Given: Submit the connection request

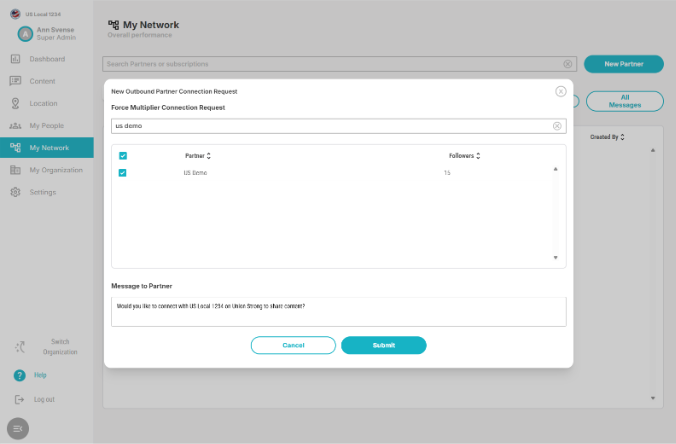Looking at the screenshot, I should (383, 345).
